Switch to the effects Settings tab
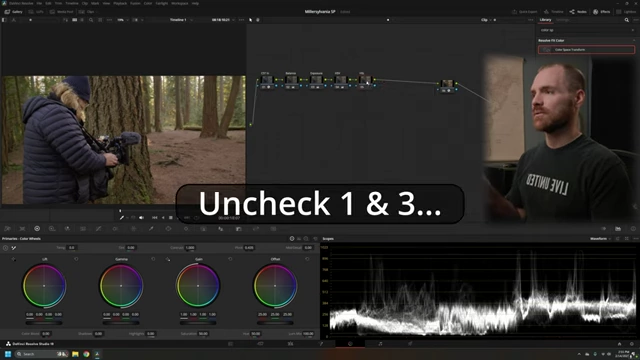Image resolution: width=640 pixels, height=360 pixels. pyautogui.click(x=562, y=20)
